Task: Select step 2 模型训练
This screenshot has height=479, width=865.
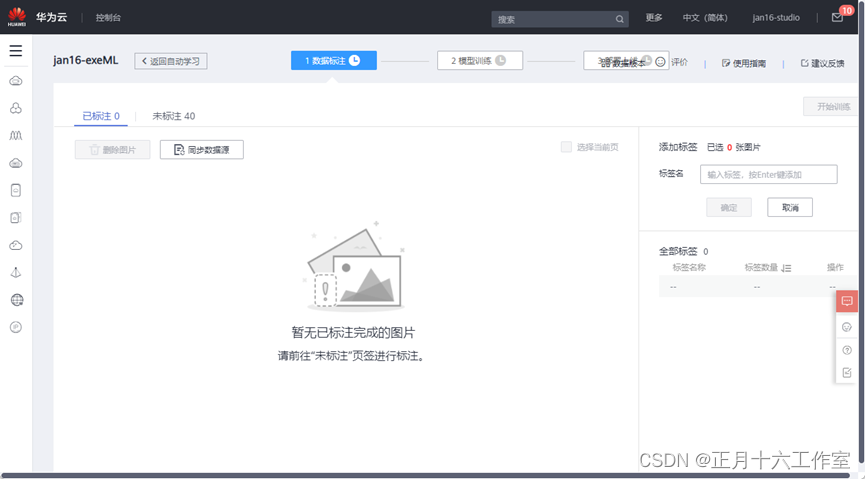Action: tap(480, 61)
